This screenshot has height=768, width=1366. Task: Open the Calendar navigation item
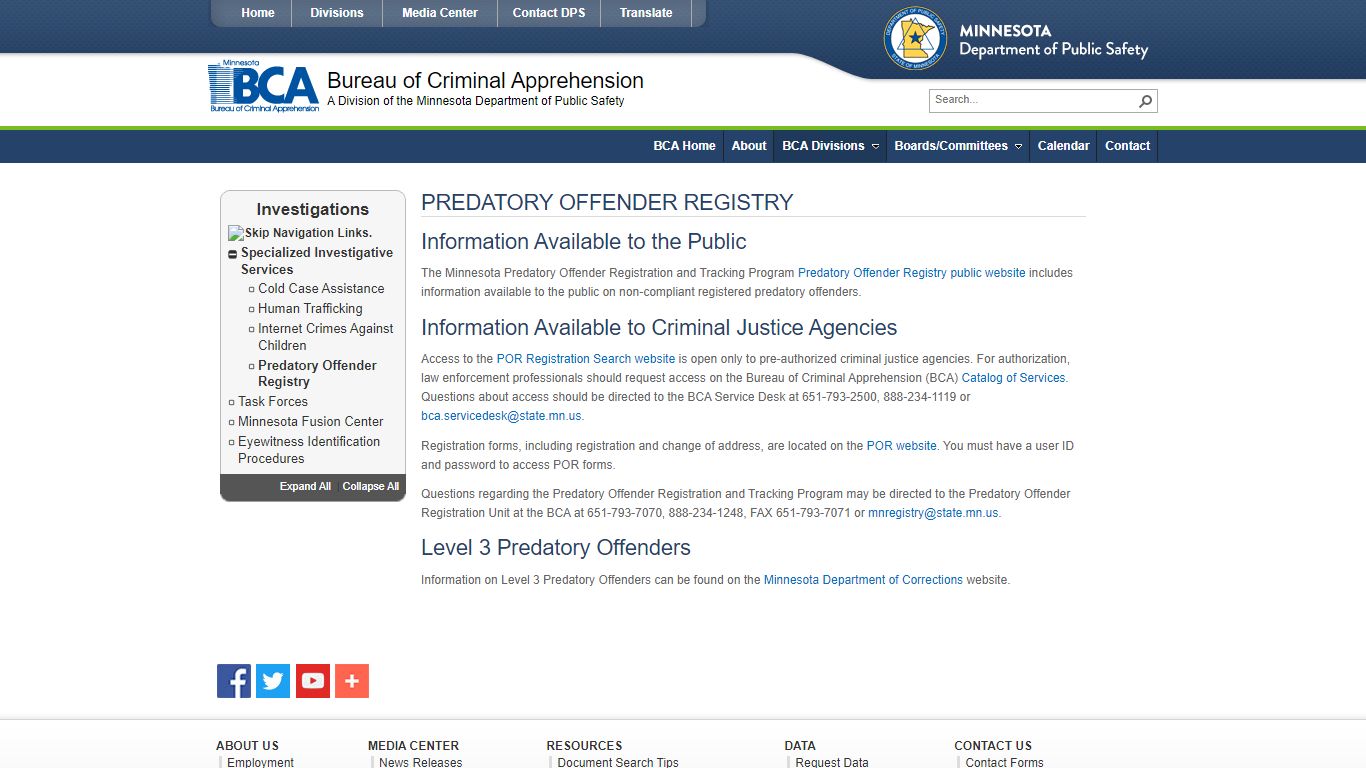[x=1063, y=146]
